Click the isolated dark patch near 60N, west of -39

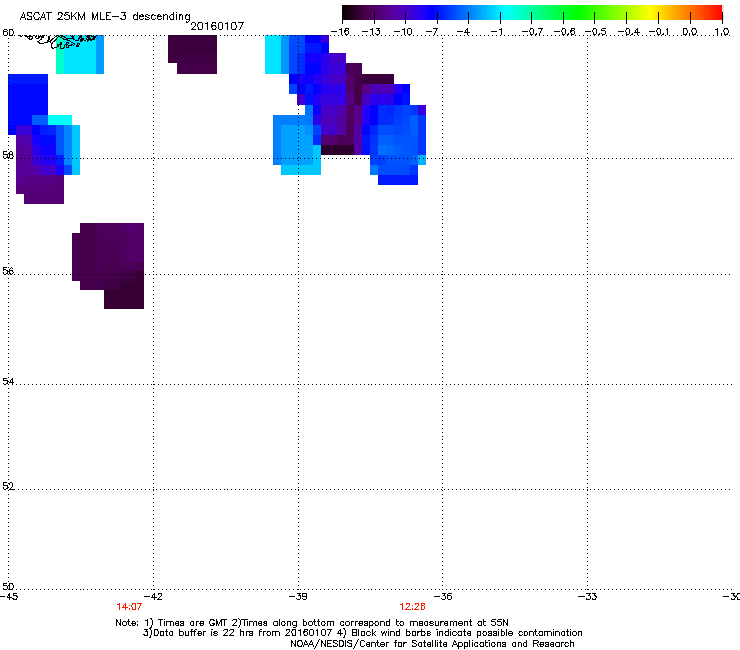[x=193, y=54]
